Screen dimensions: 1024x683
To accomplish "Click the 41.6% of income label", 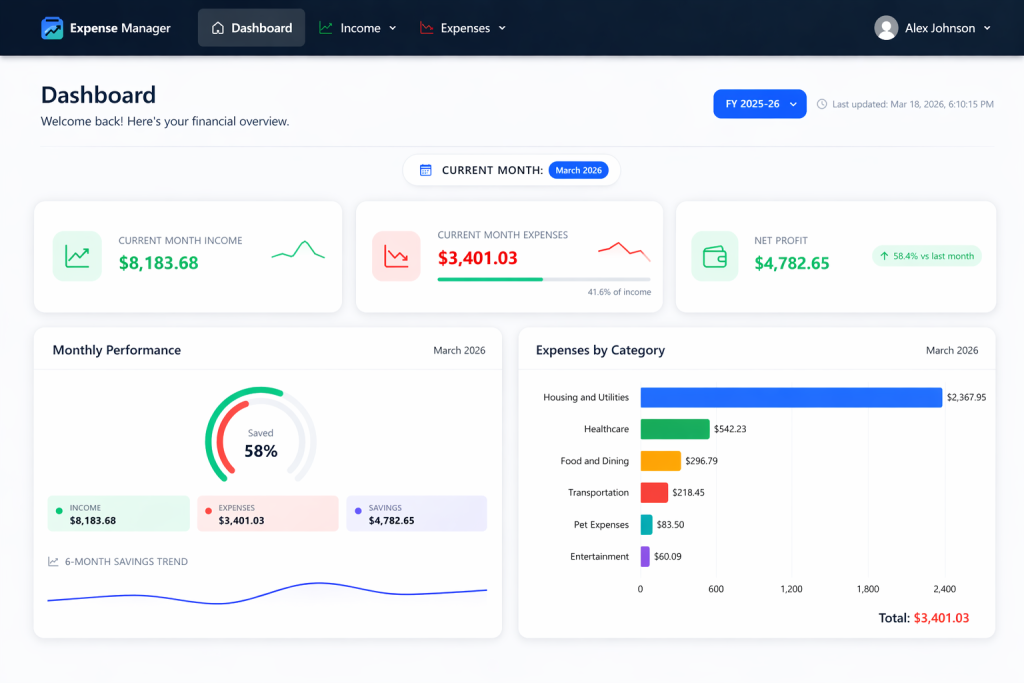I will tap(619, 293).
